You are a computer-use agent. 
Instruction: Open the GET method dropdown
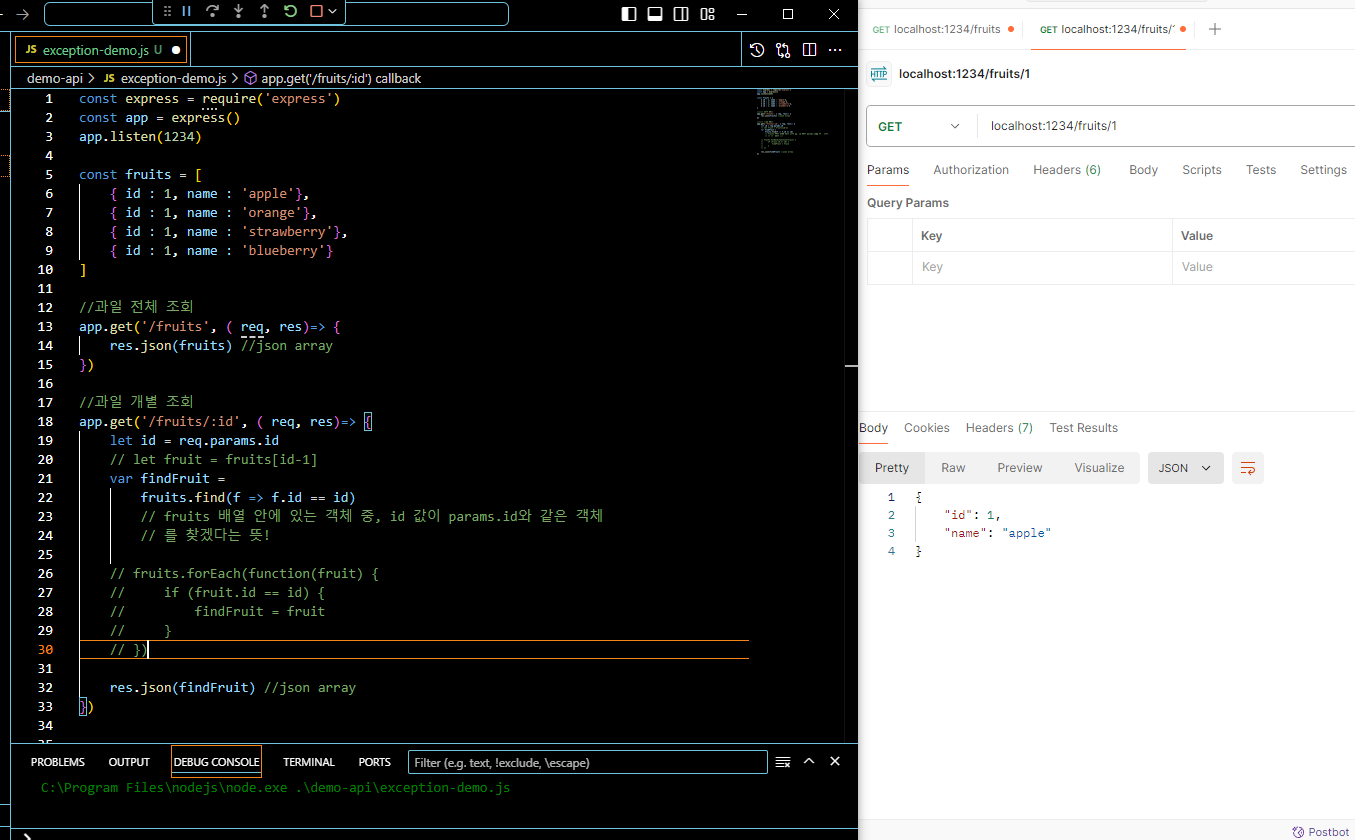(920, 126)
